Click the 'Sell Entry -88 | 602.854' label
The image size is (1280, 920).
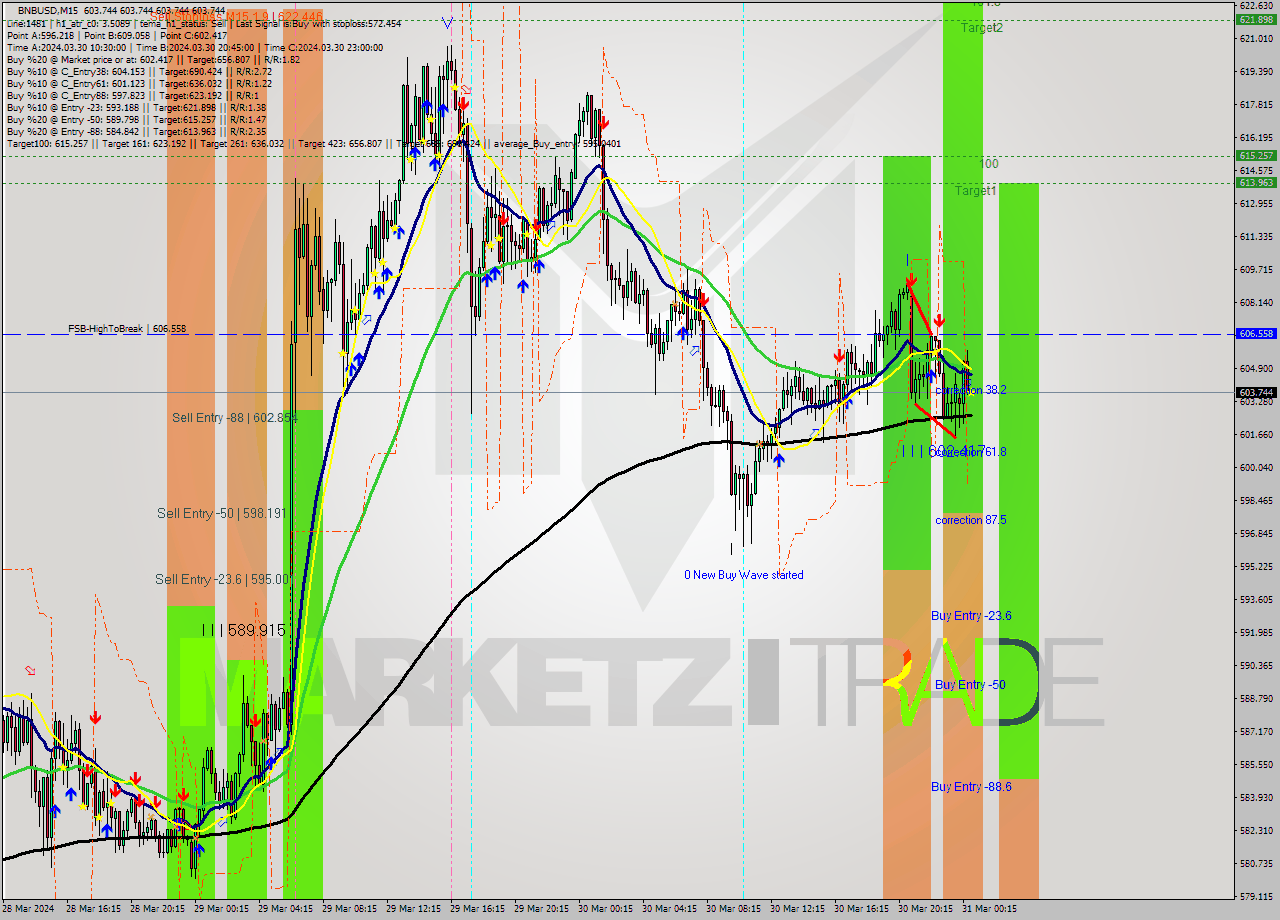pyautogui.click(x=234, y=418)
